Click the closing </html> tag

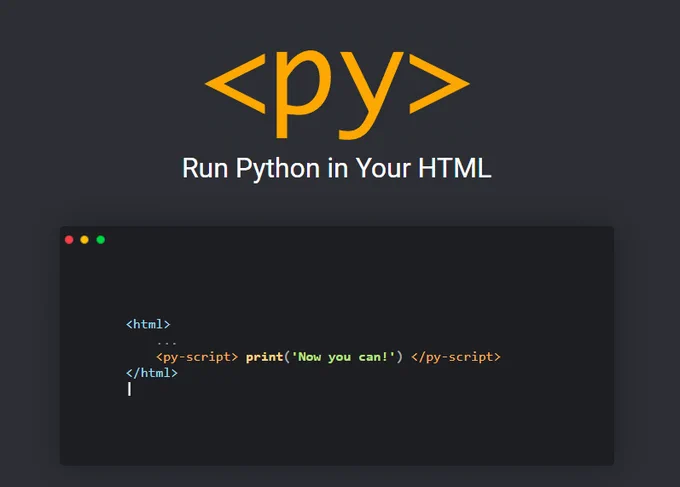(x=152, y=373)
